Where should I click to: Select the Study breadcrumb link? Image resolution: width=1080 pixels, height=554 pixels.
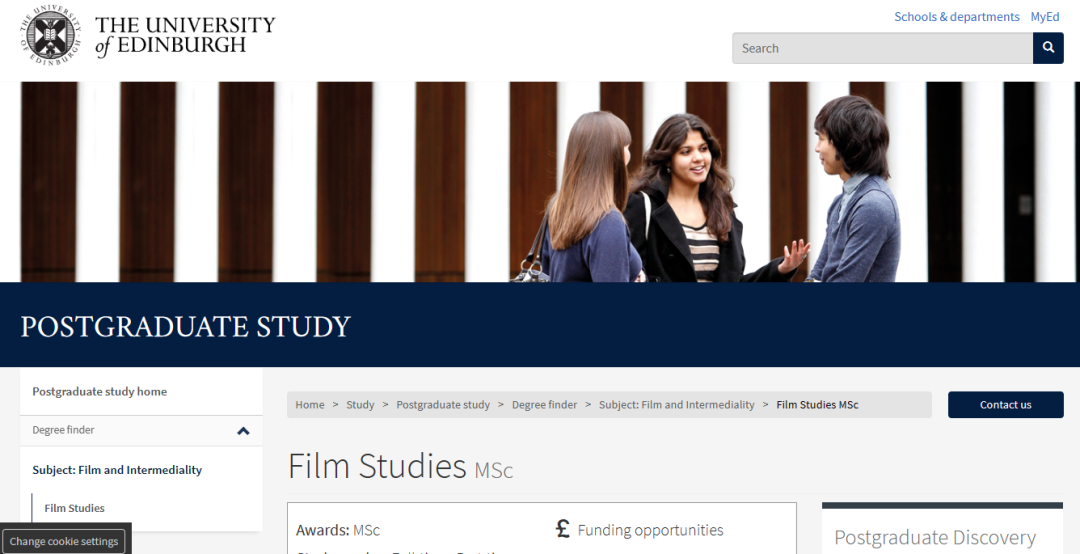point(360,404)
